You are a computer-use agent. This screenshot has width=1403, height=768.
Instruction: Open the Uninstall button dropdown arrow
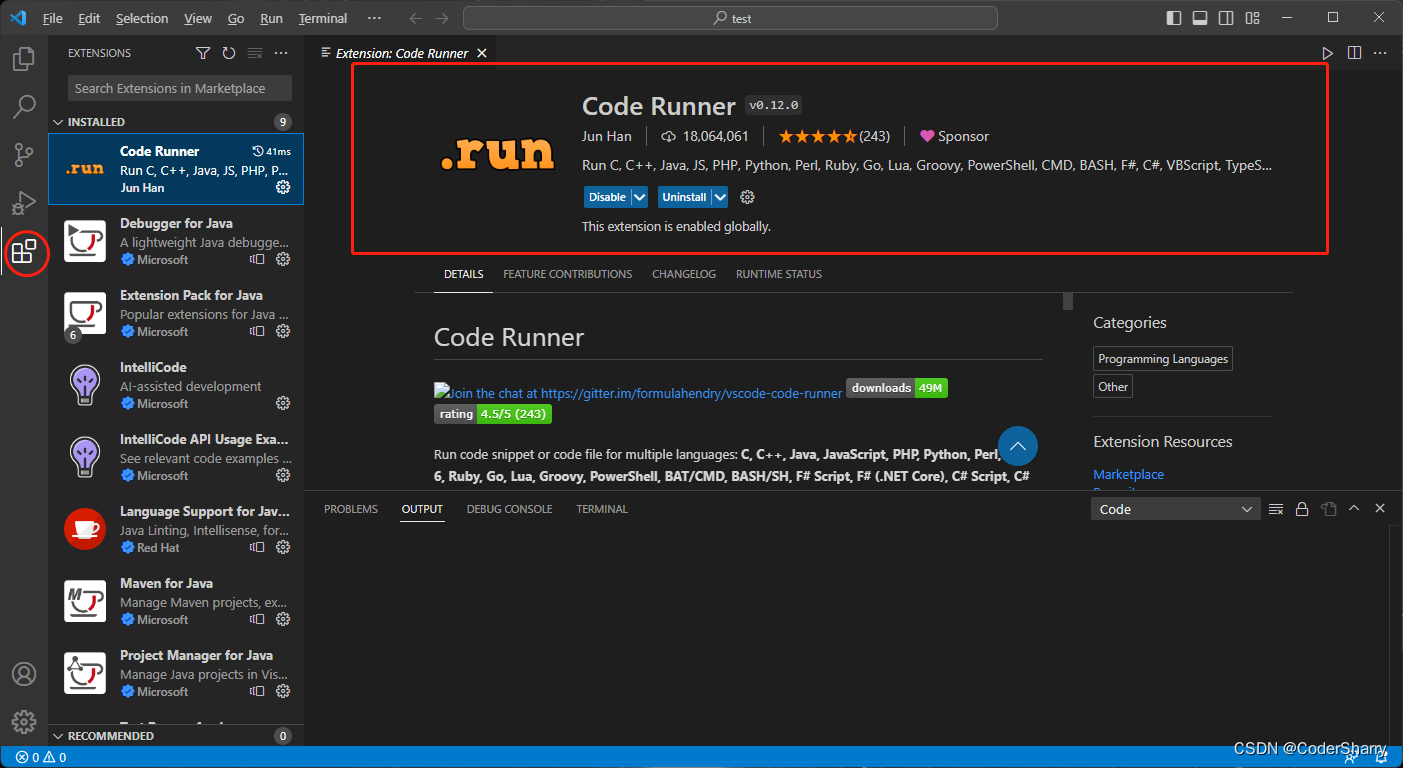(719, 197)
